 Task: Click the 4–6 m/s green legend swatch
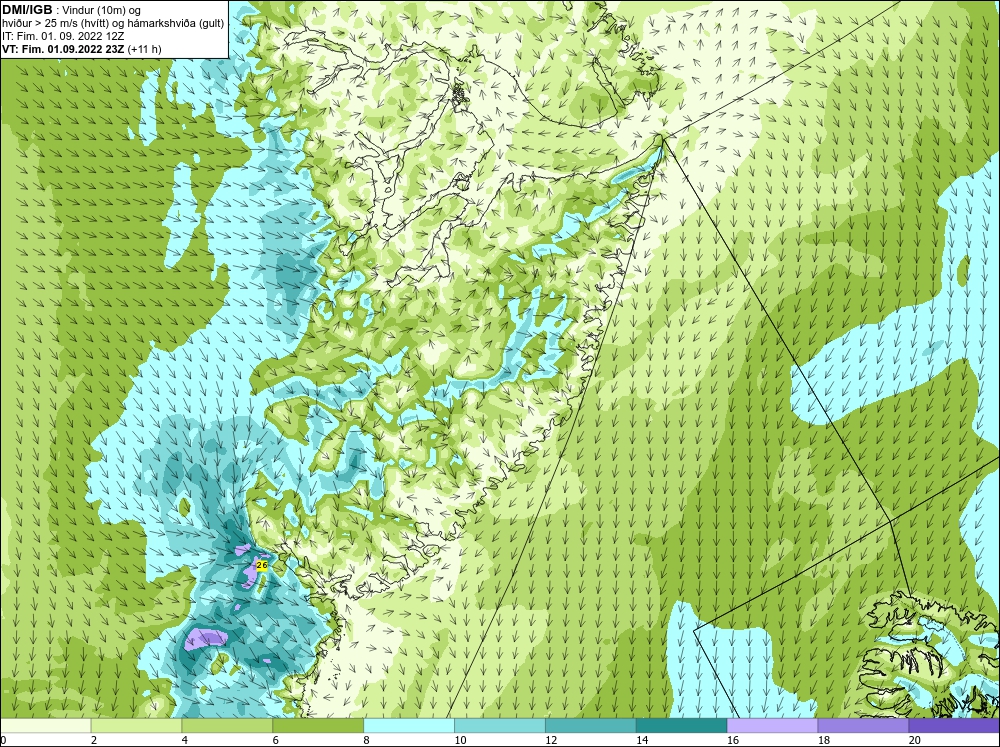(x=227, y=725)
